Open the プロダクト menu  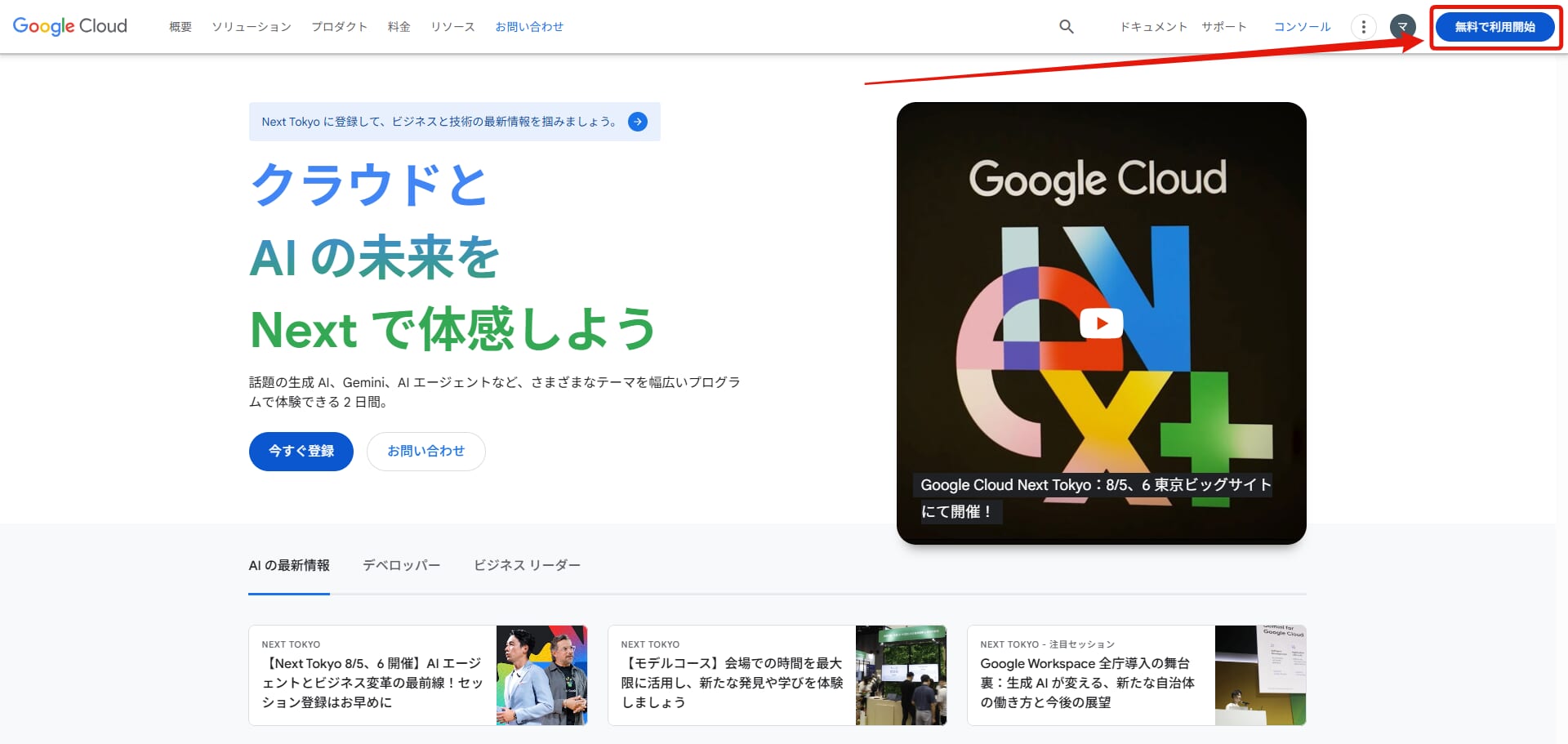[340, 27]
